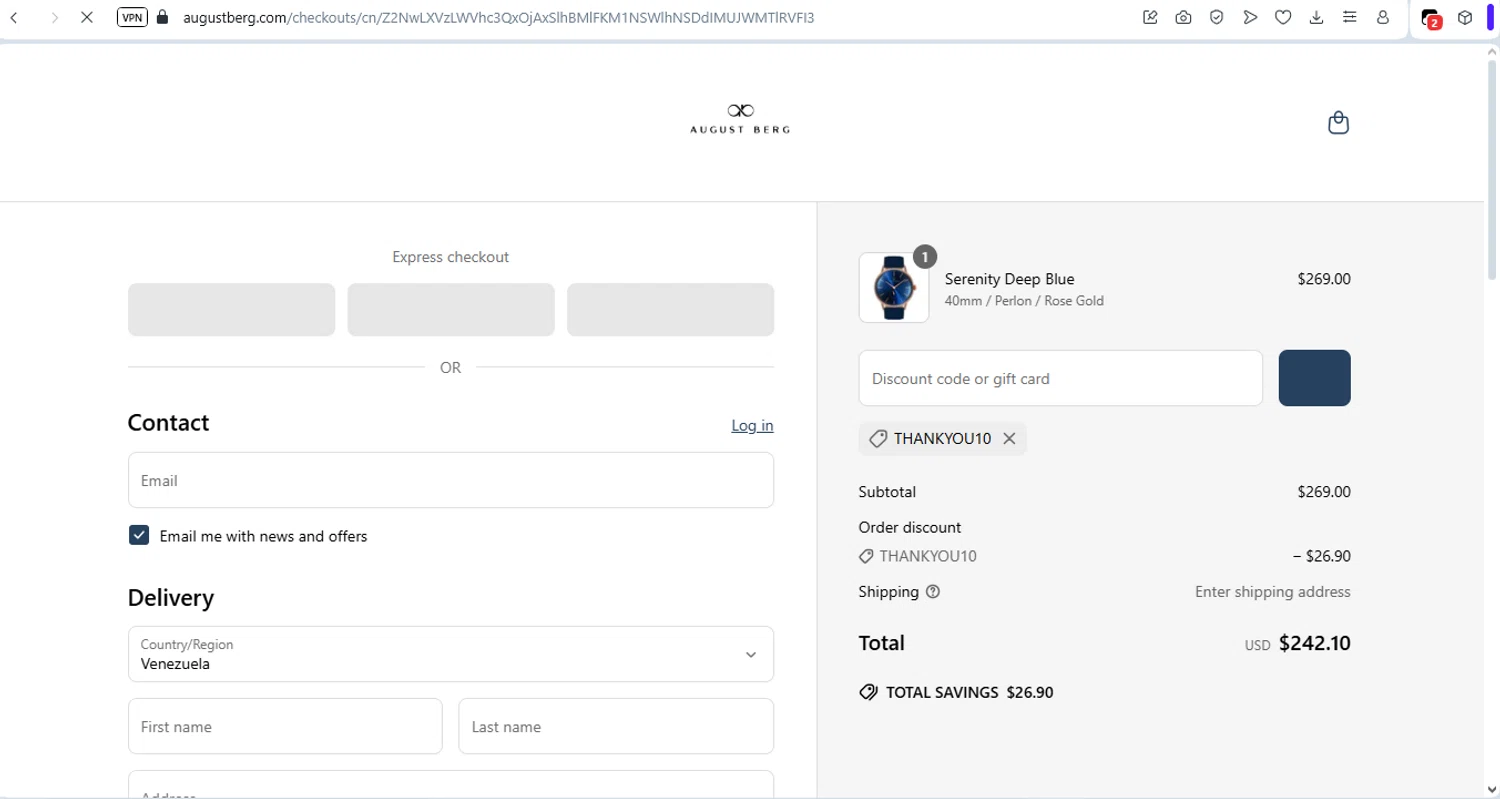Click the browser address bar URL
The width and height of the screenshot is (1500, 799).
[498, 17]
